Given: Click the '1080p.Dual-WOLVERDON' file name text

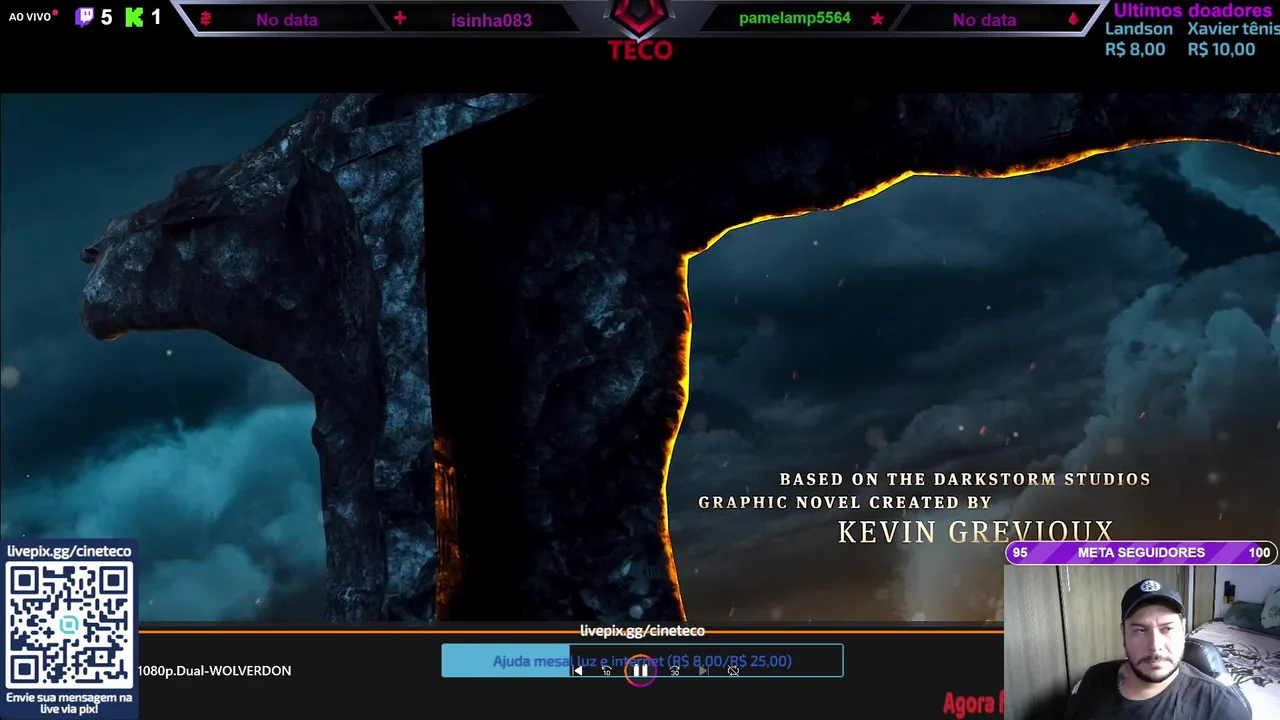Looking at the screenshot, I should [215, 671].
